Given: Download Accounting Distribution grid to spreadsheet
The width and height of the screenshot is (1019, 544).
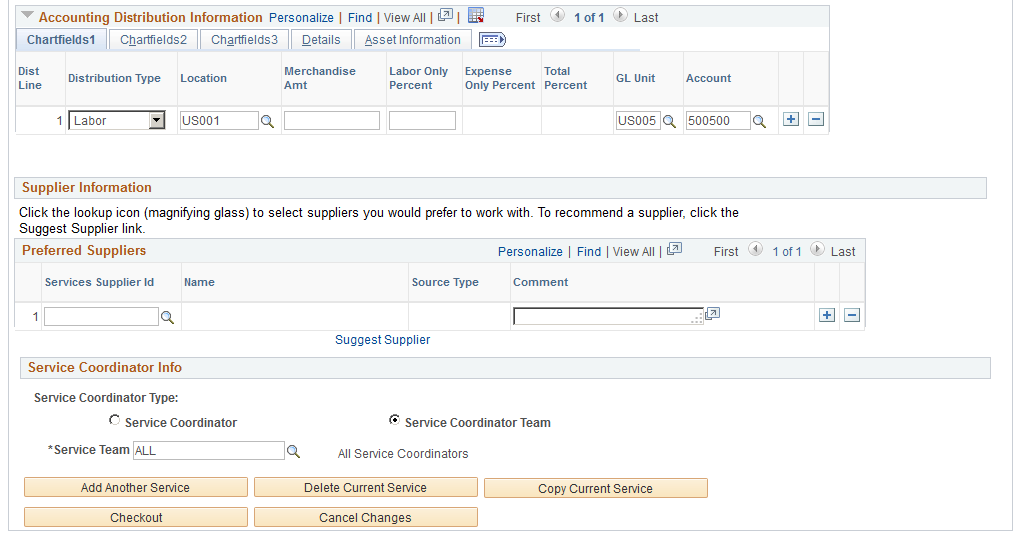Looking at the screenshot, I should [x=476, y=16].
